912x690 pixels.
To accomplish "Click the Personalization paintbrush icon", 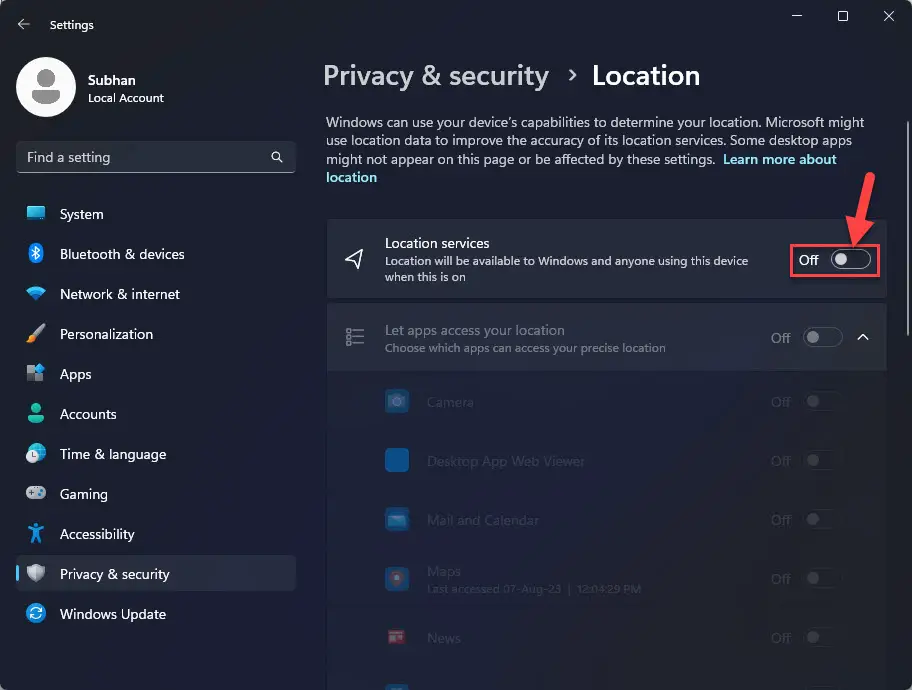I will [36, 333].
